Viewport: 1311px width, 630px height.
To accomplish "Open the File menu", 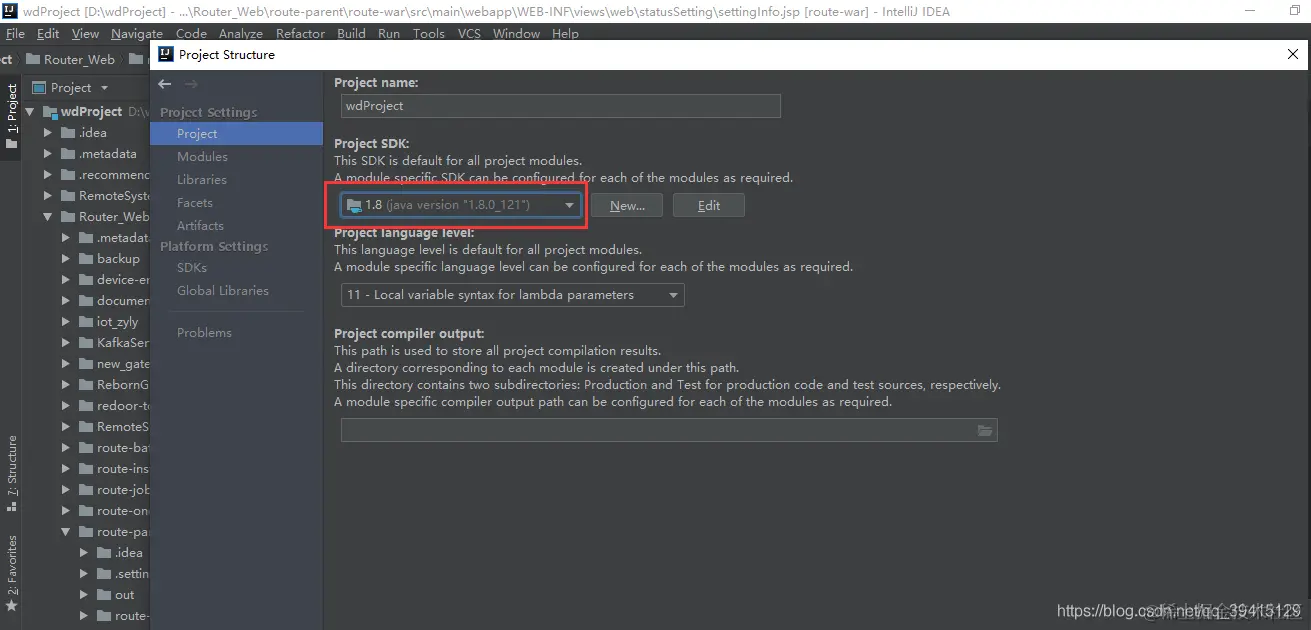I will (15, 33).
